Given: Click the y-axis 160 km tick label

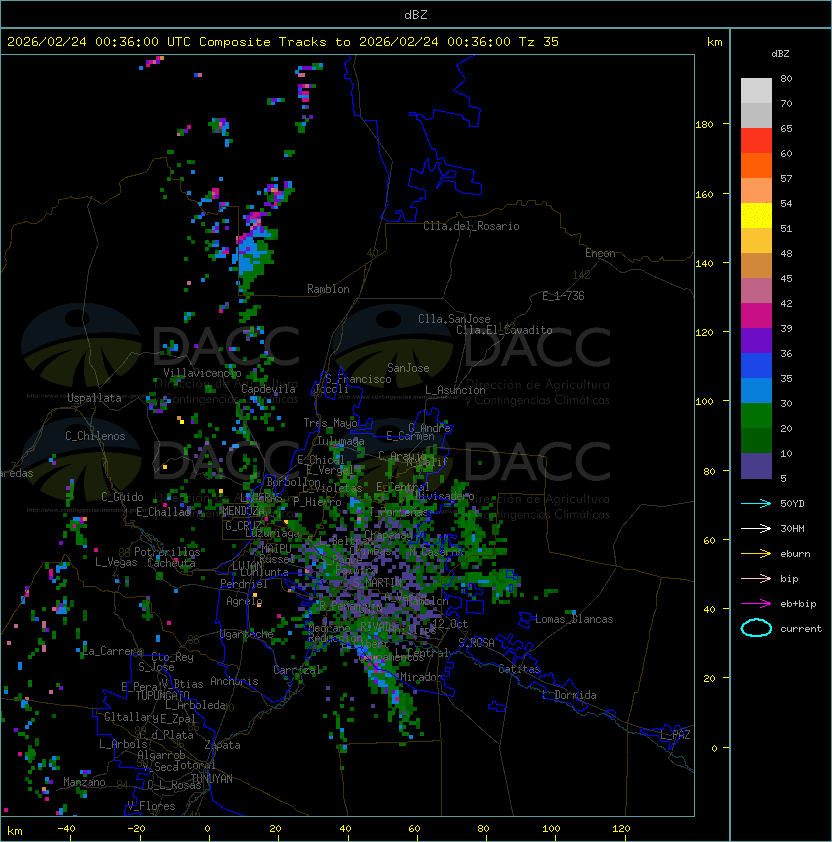Looking at the screenshot, I should point(704,194).
